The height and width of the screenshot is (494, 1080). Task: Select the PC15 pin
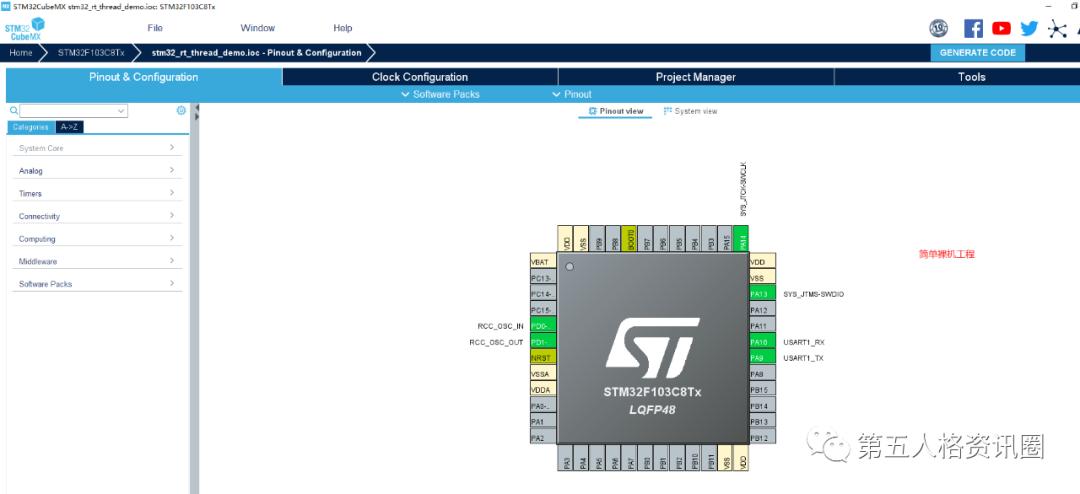pos(543,310)
